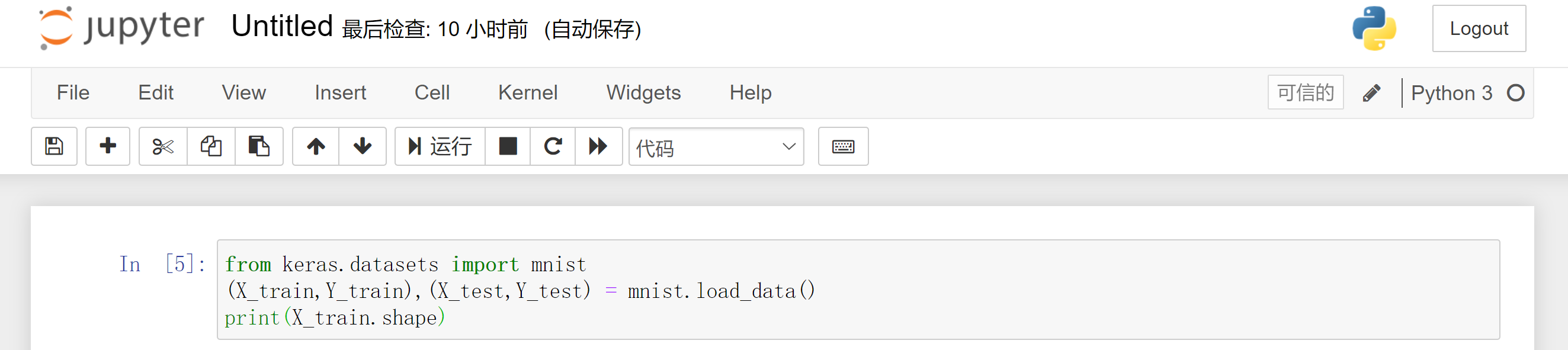Open the cell type dropdown showing 代码
Screen dimensions: 1568x350
point(716,147)
